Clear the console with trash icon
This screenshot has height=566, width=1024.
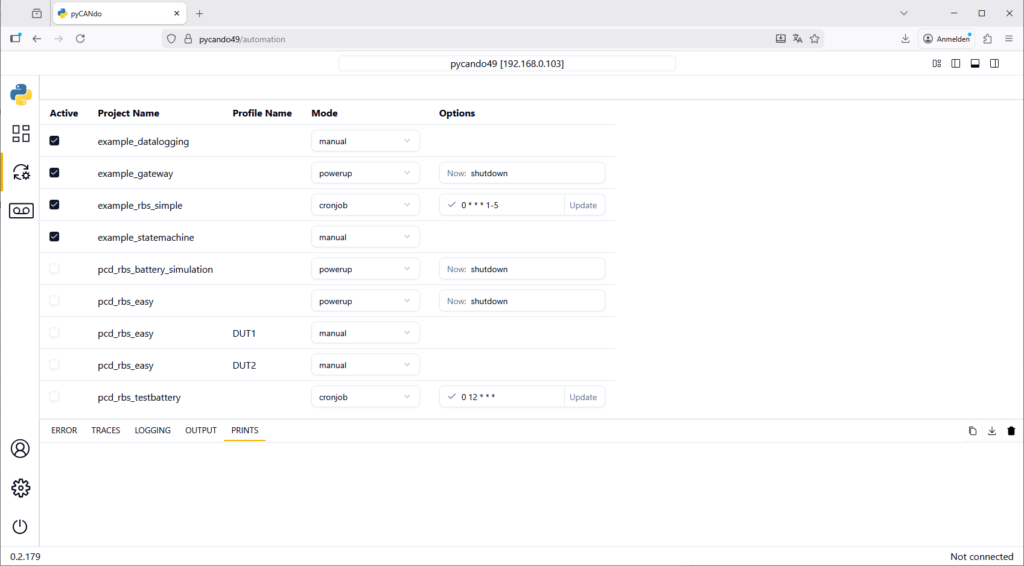pyautogui.click(x=1011, y=431)
